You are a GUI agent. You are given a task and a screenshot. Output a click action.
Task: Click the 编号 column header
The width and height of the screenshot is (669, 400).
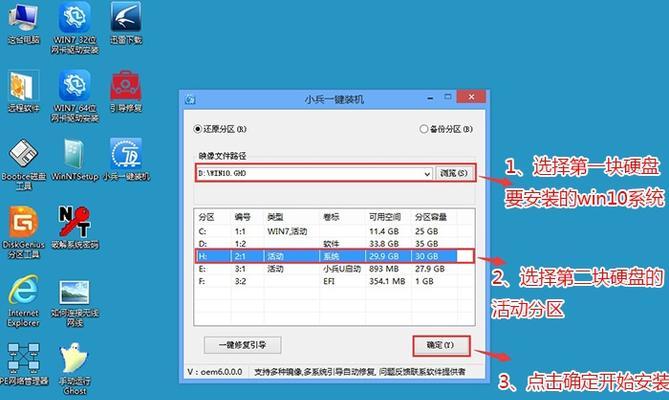(x=242, y=217)
